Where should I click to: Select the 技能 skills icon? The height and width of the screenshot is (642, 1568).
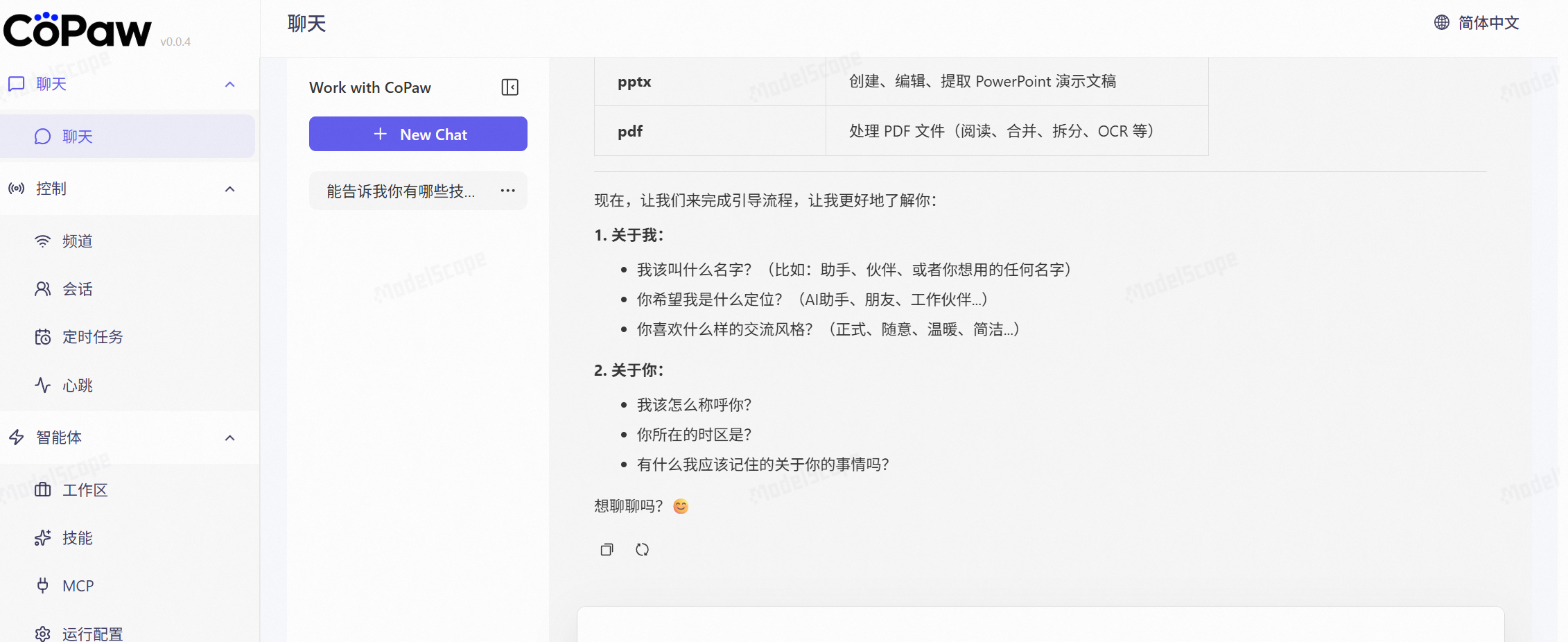coord(43,538)
